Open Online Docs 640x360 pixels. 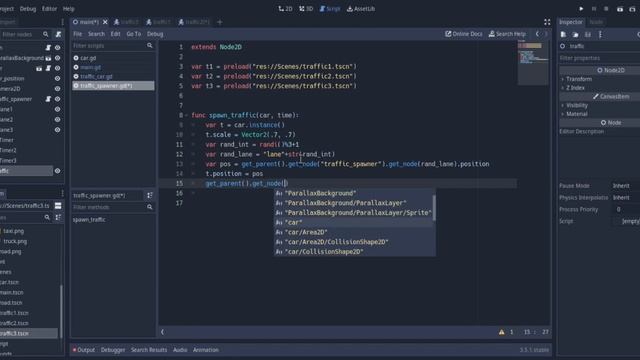[464, 34]
